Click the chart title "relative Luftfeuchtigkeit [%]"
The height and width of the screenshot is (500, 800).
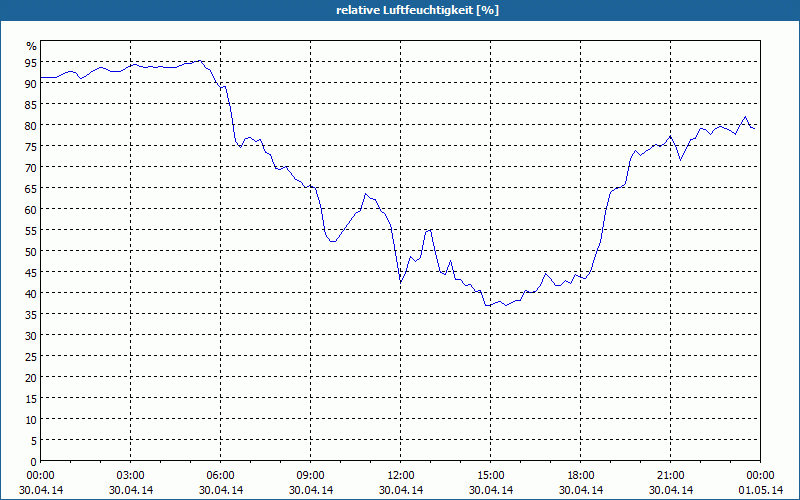(x=417, y=10)
